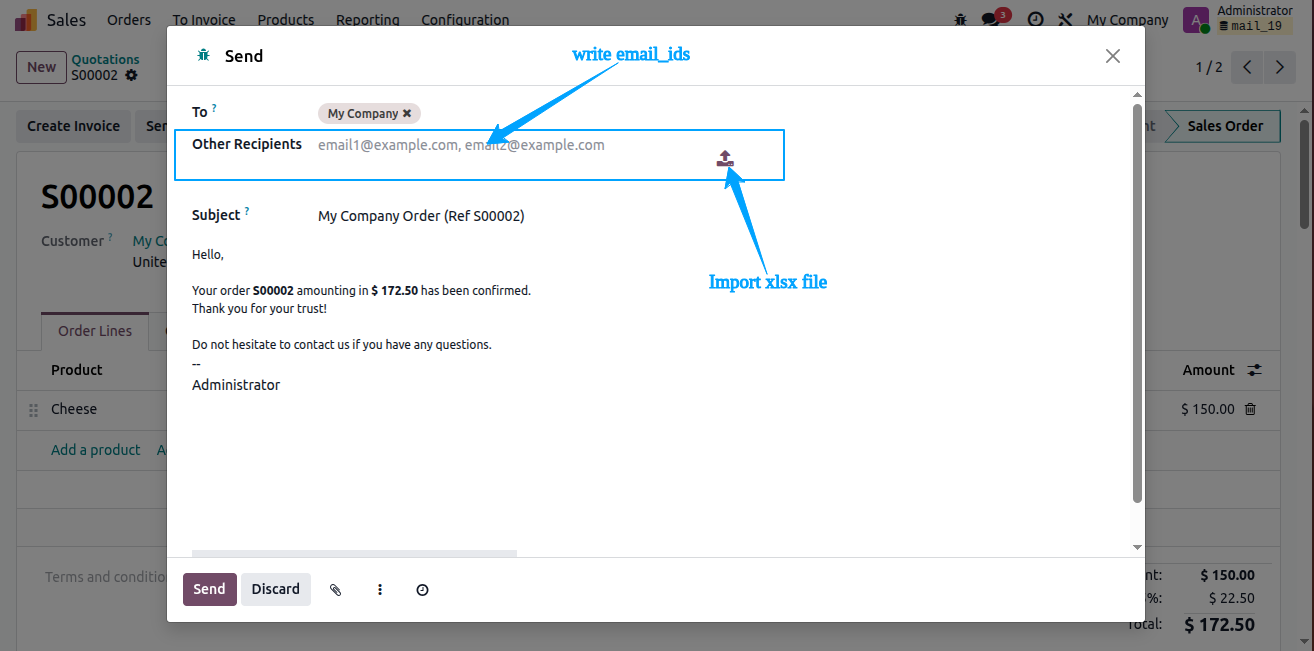The width and height of the screenshot is (1314, 651).
Task: Click the New button
Action: (x=41, y=67)
